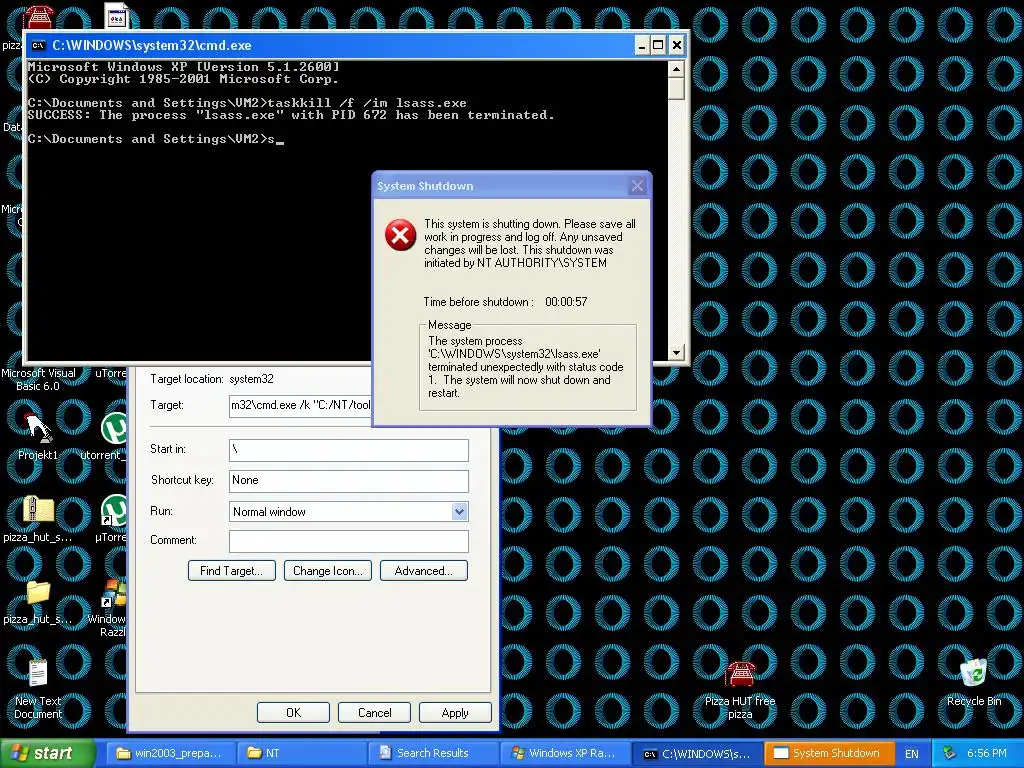This screenshot has width=1024, height=768.
Task: Click the shutdown countdown 00:00:57
Action: 566,302
